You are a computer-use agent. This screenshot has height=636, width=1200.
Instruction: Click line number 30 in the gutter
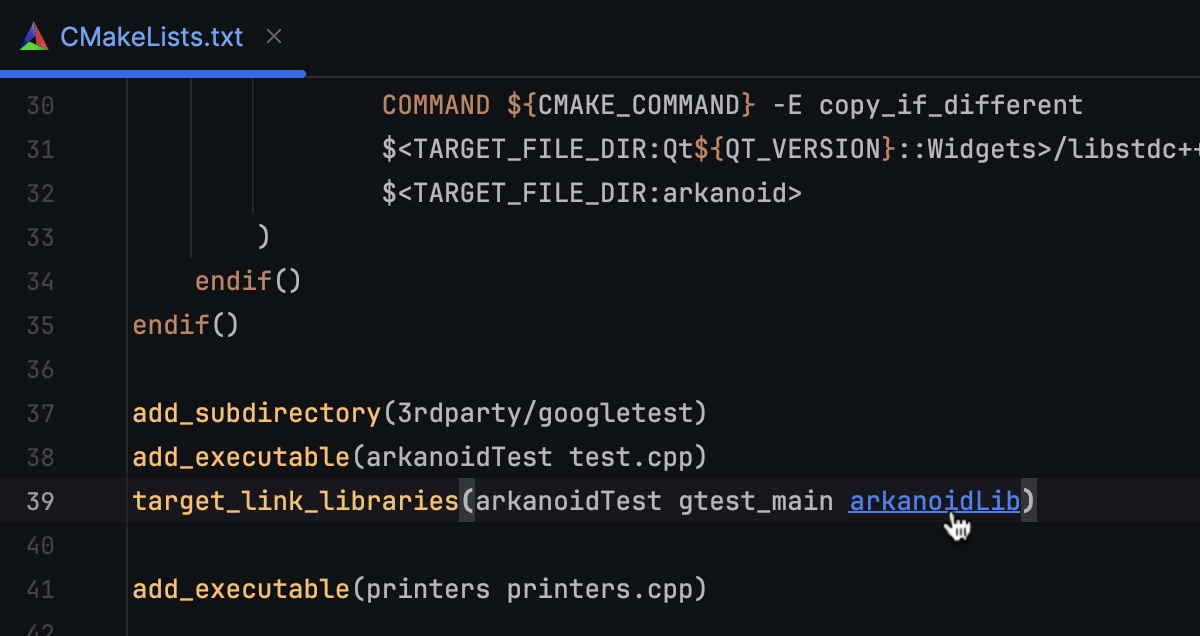tap(40, 105)
